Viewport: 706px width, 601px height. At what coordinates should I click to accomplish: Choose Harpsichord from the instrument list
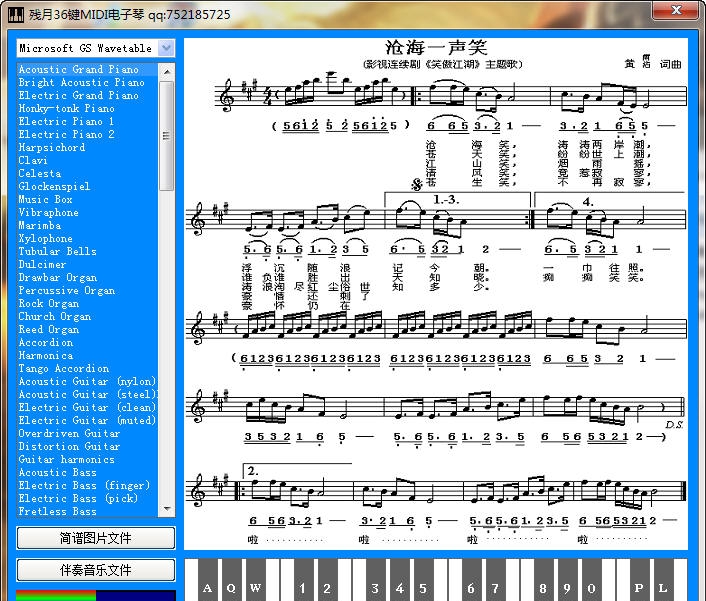pyautogui.click(x=52, y=148)
